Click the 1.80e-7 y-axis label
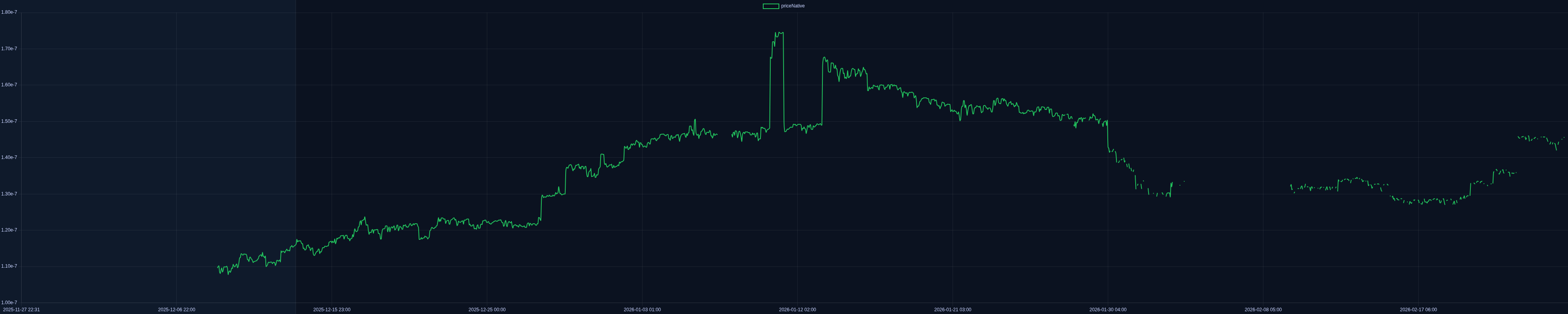Viewport: 1568px width, 314px height. pos(9,12)
